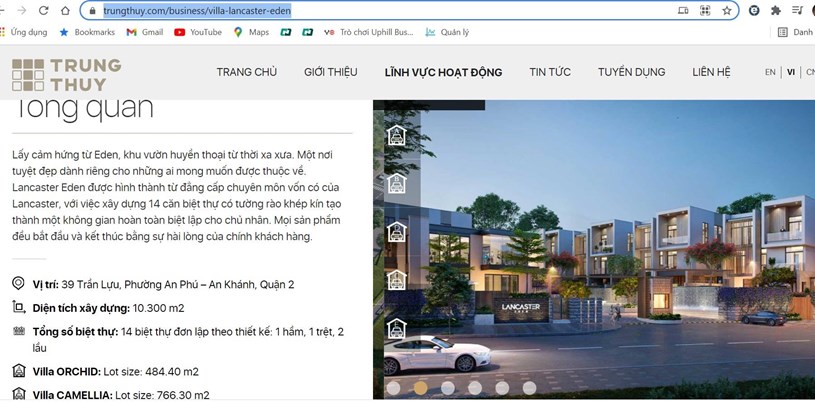The image size is (815, 404).
Task: Open LĨNH VỰC HOẠT ĐỘNG menu
Action: [443, 72]
